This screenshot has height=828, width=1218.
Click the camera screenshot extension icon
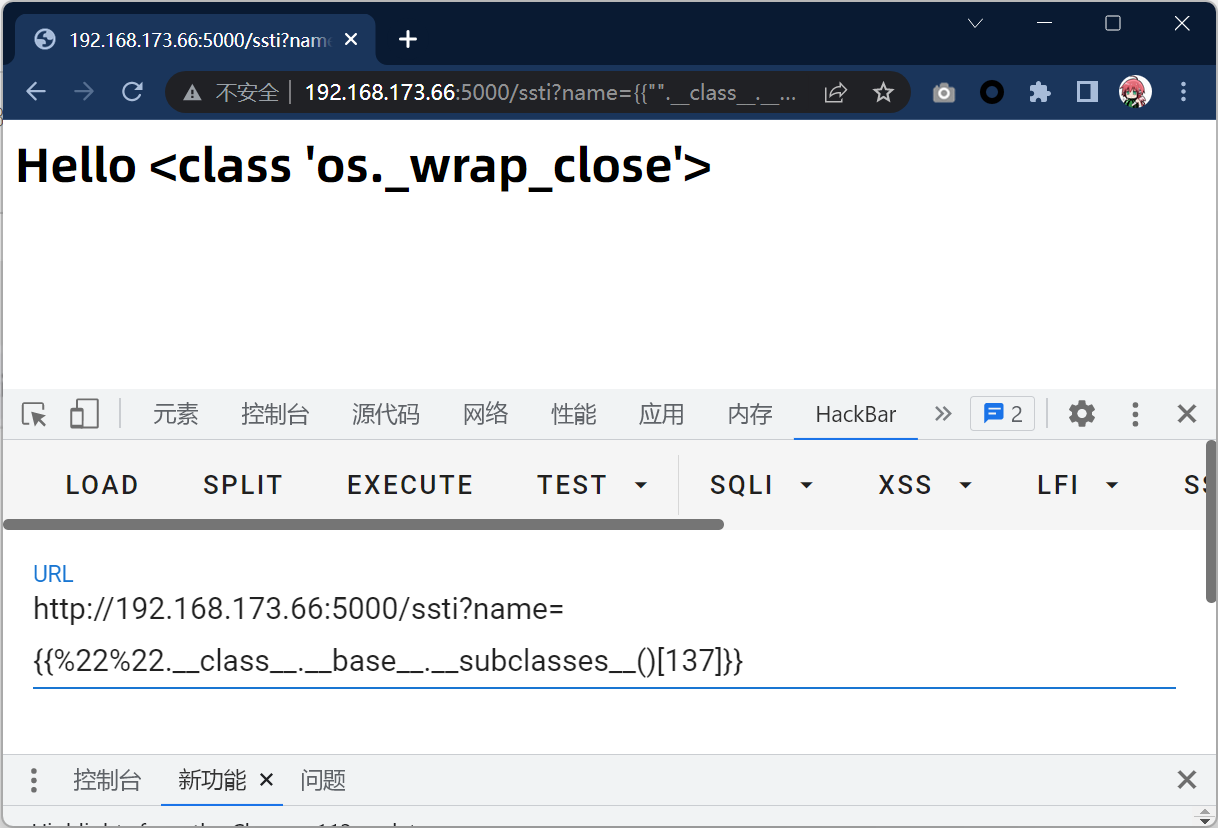[x=943, y=92]
